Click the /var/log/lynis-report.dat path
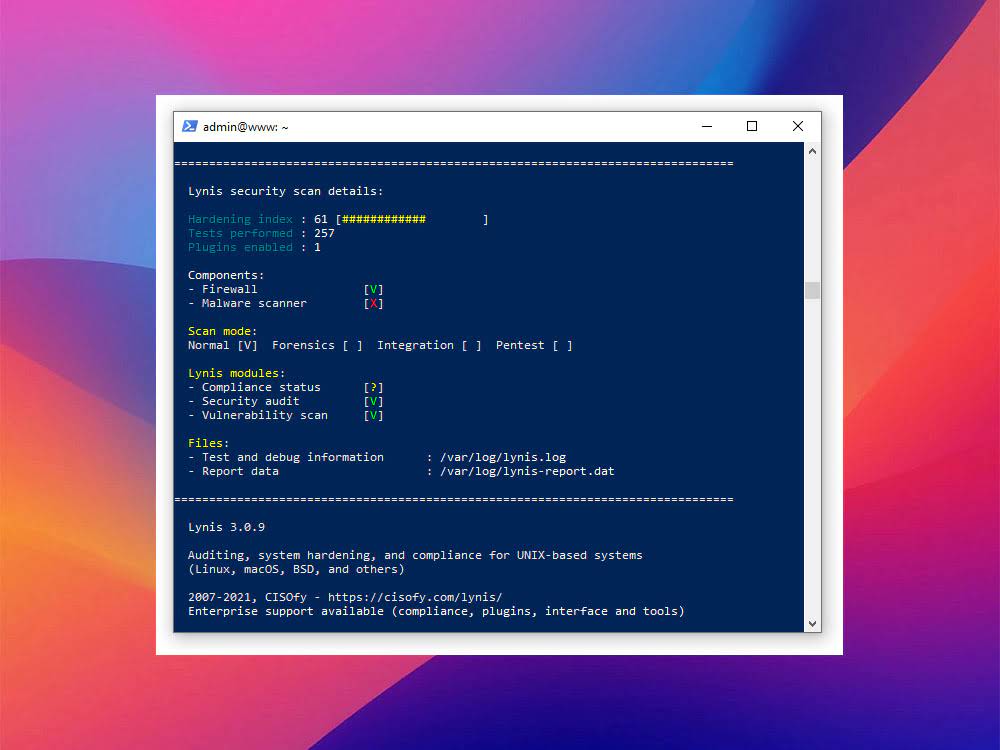This screenshot has height=750, width=1000. [x=527, y=472]
